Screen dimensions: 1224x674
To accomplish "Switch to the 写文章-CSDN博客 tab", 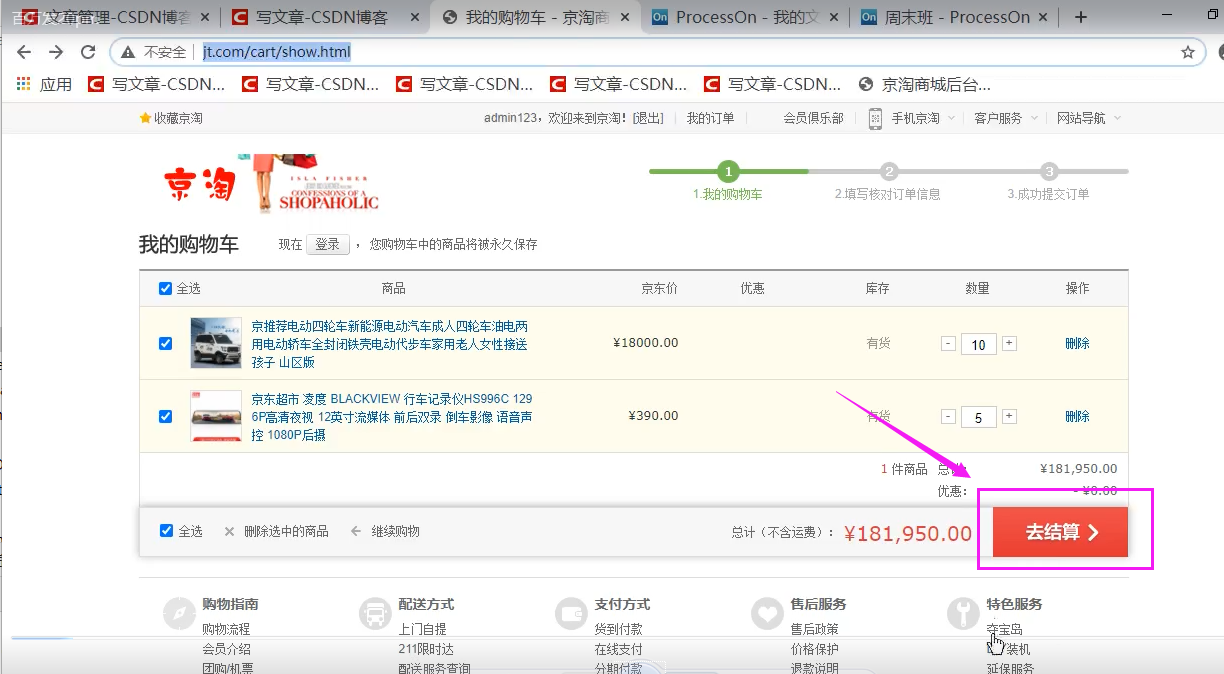I will tap(325, 17).
